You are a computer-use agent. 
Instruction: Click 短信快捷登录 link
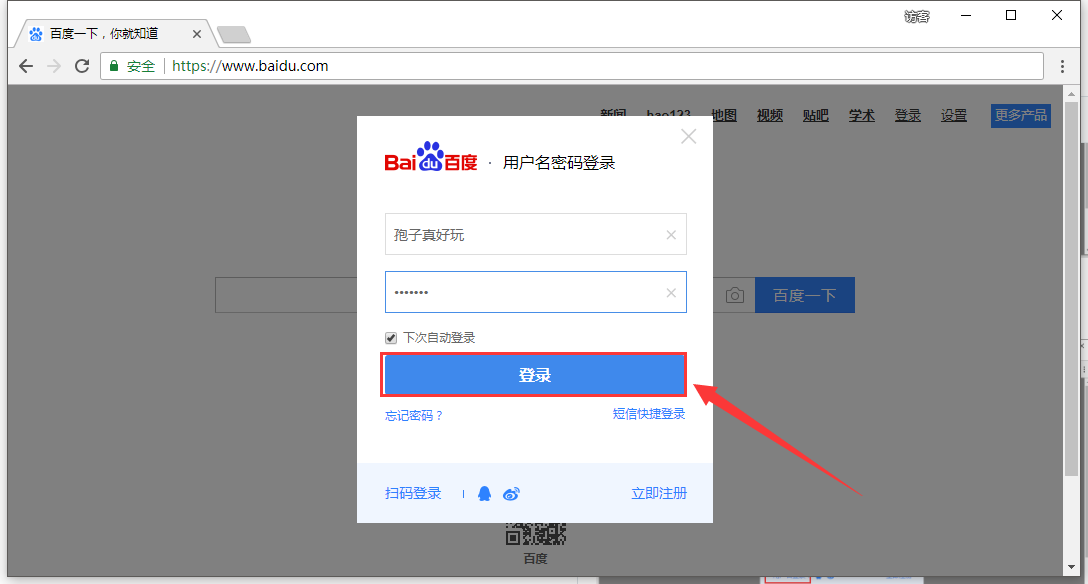coord(649,414)
